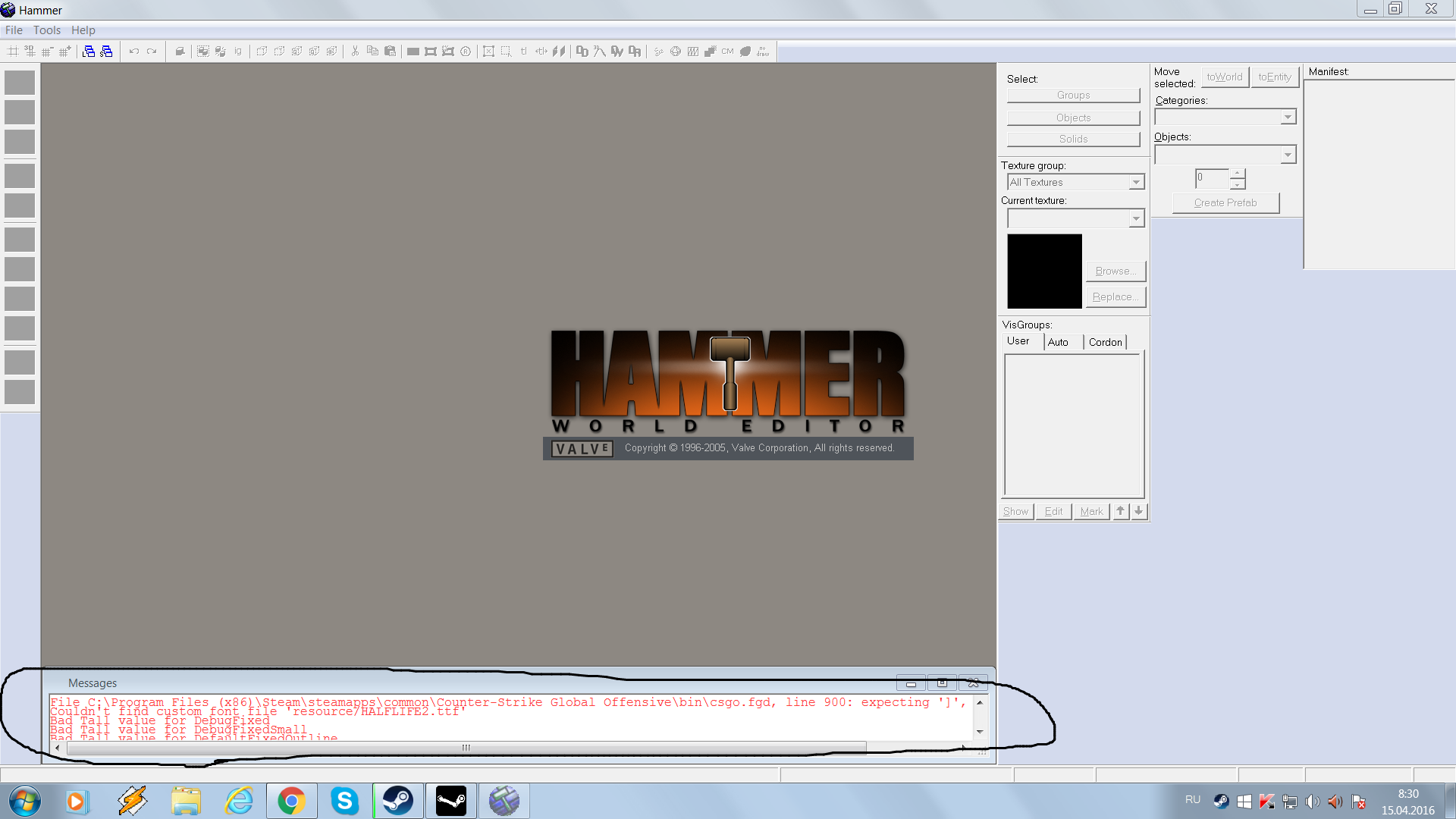
Task: Click the VisGroups move up arrow
Action: (1120, 512)
